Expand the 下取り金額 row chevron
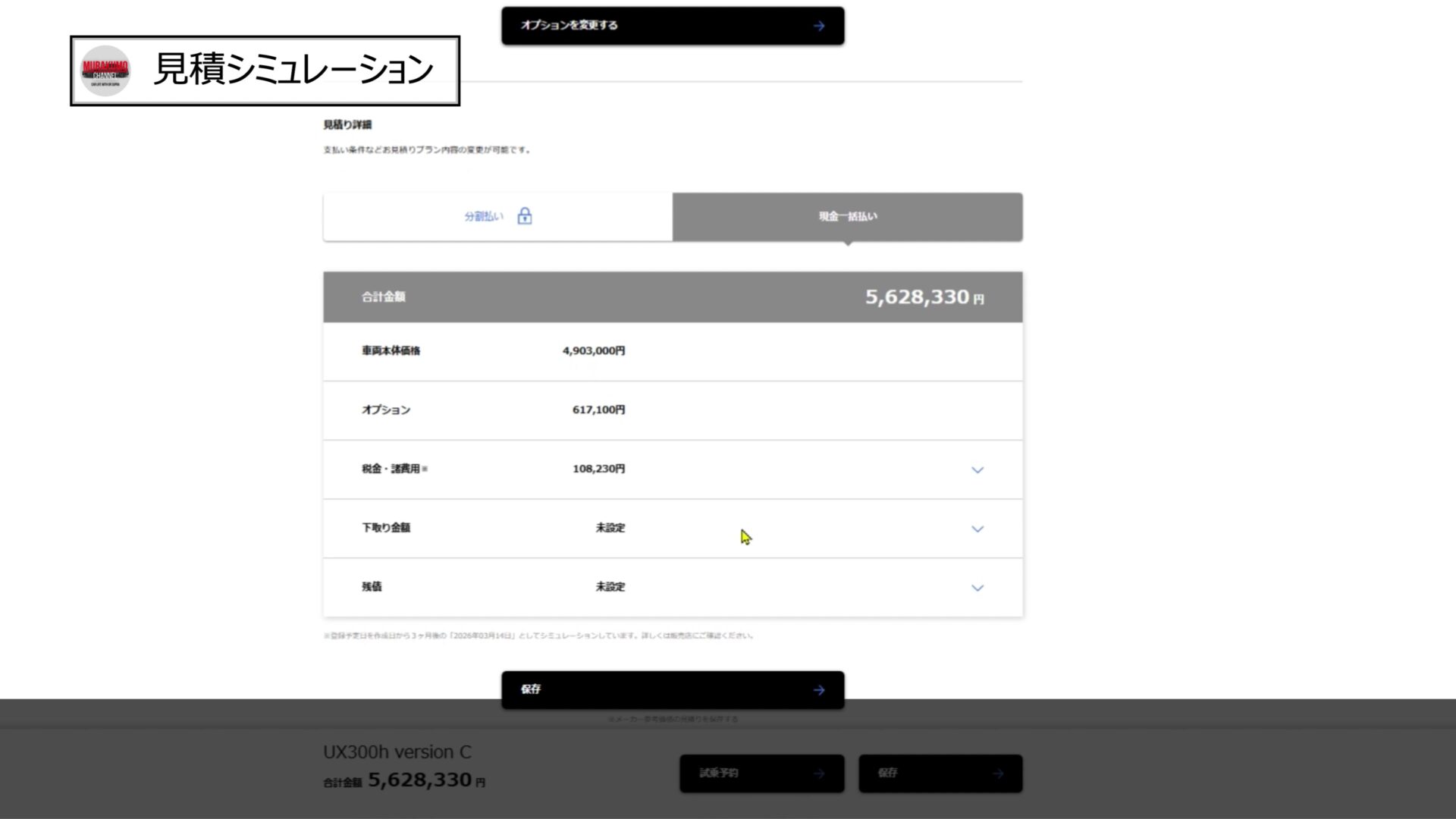Image resolution: width=1456 pixels, height=819 pixels. 977,529
